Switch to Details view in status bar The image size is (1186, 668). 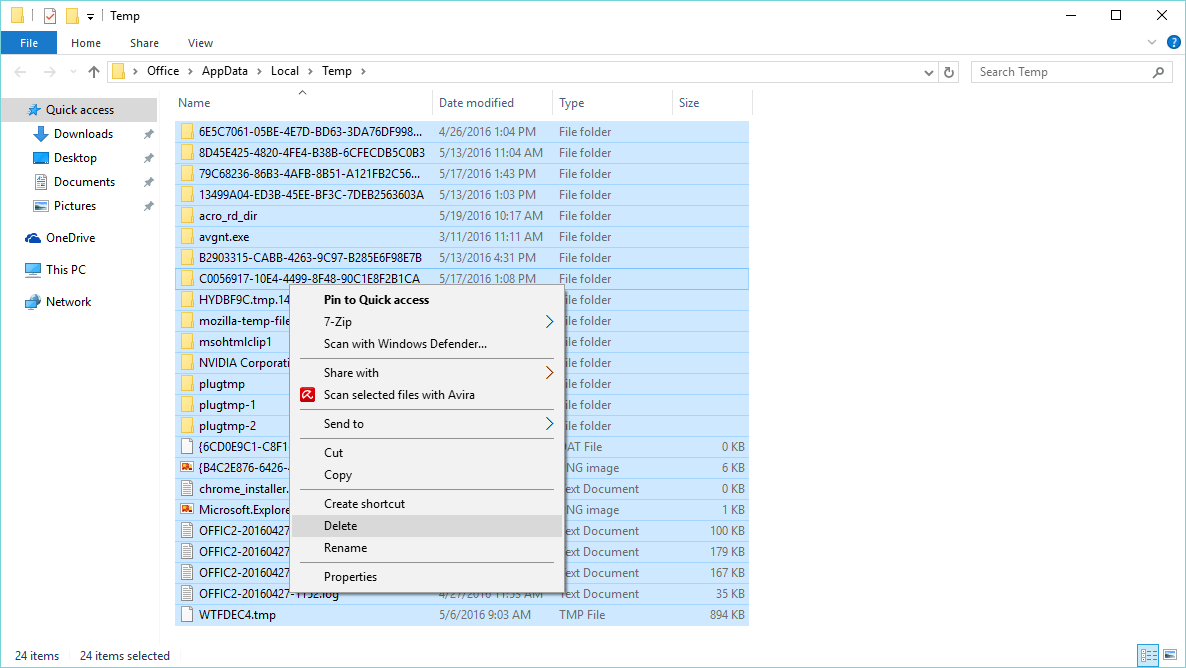coord(1148,655)
